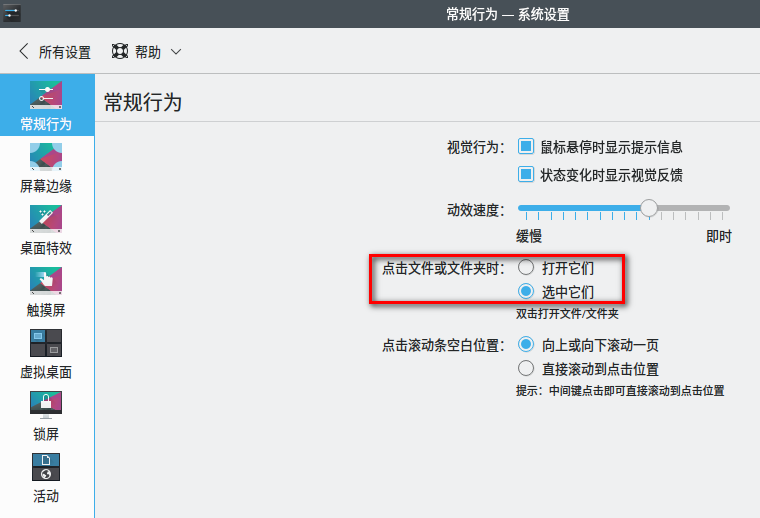760x518 pixels.
Task: Click the middle-click scroll hint text
Action: tap(620, 391)
